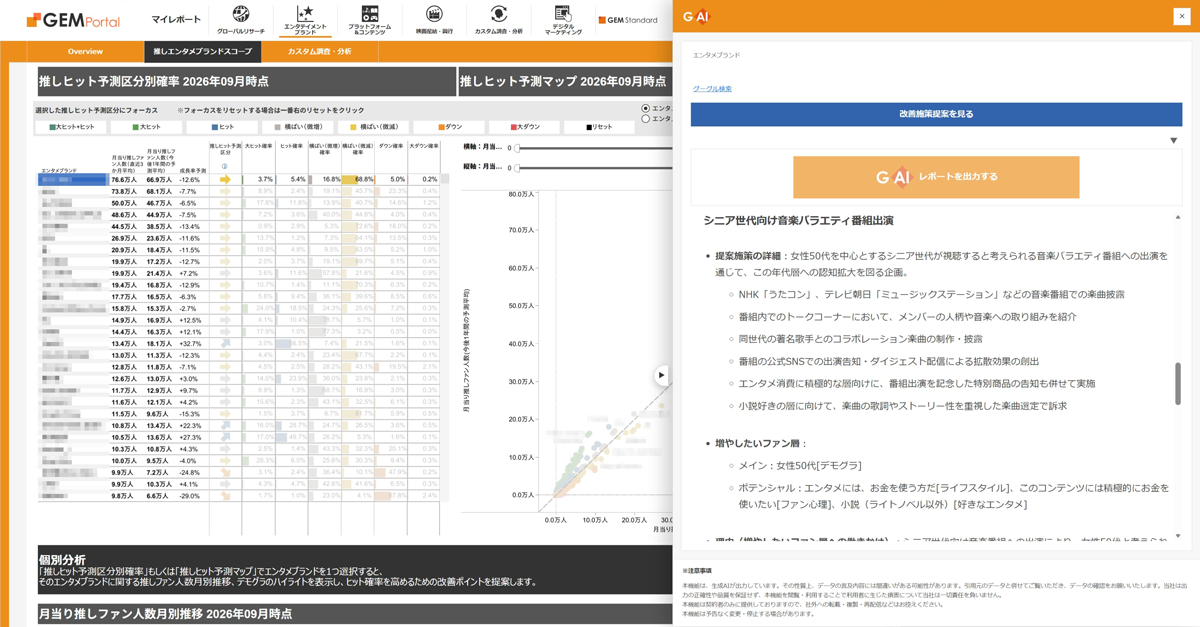
Task: Open the グーグル検索 link
Action: tap(712, 89)
